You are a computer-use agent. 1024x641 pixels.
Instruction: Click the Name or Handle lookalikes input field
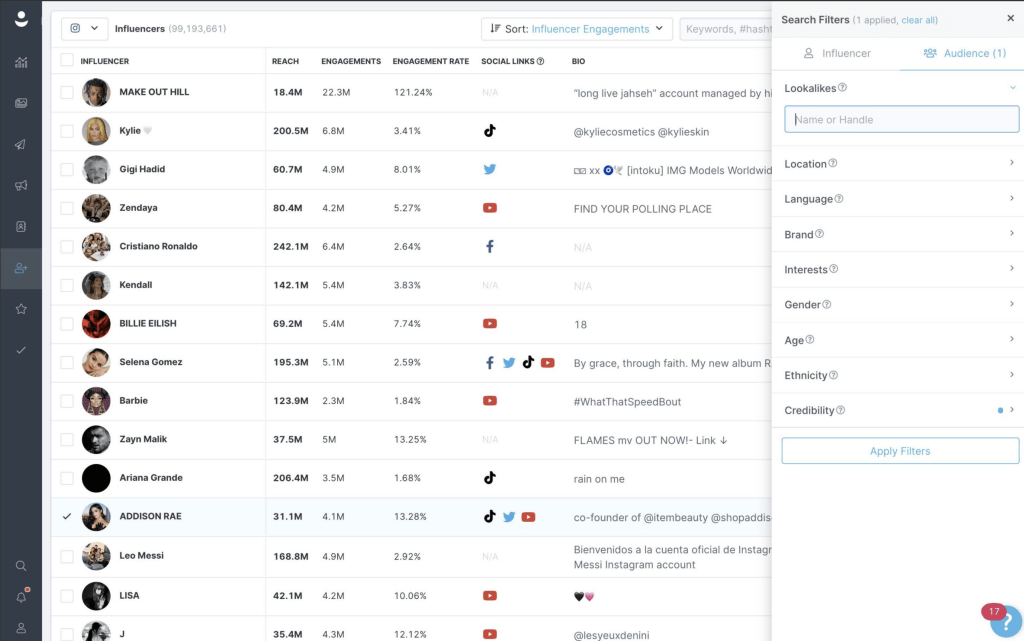click(900, 119)
